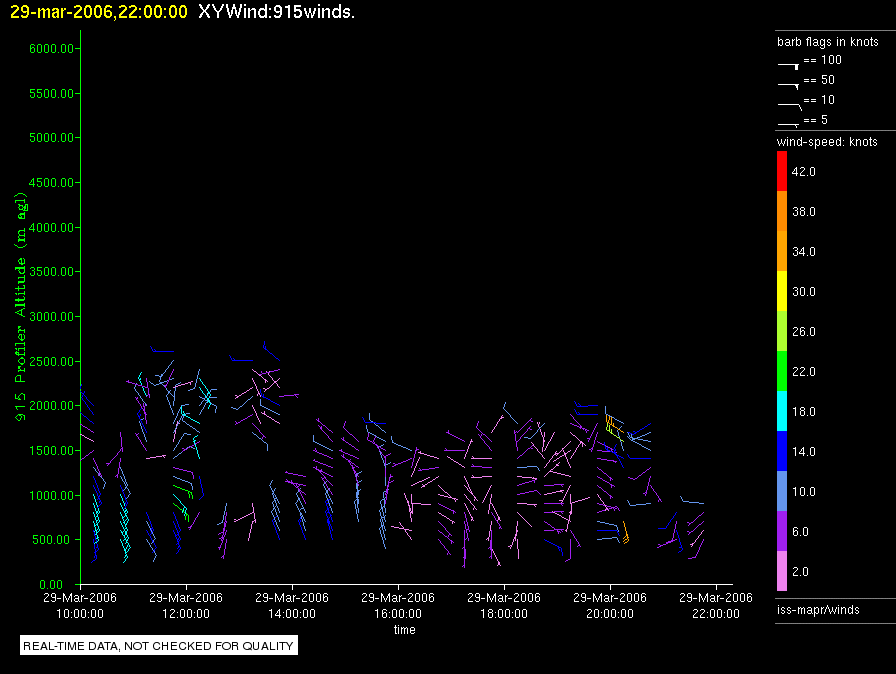
Task: Select the yellow-green 26.0 color band
Action: [782, 331]
